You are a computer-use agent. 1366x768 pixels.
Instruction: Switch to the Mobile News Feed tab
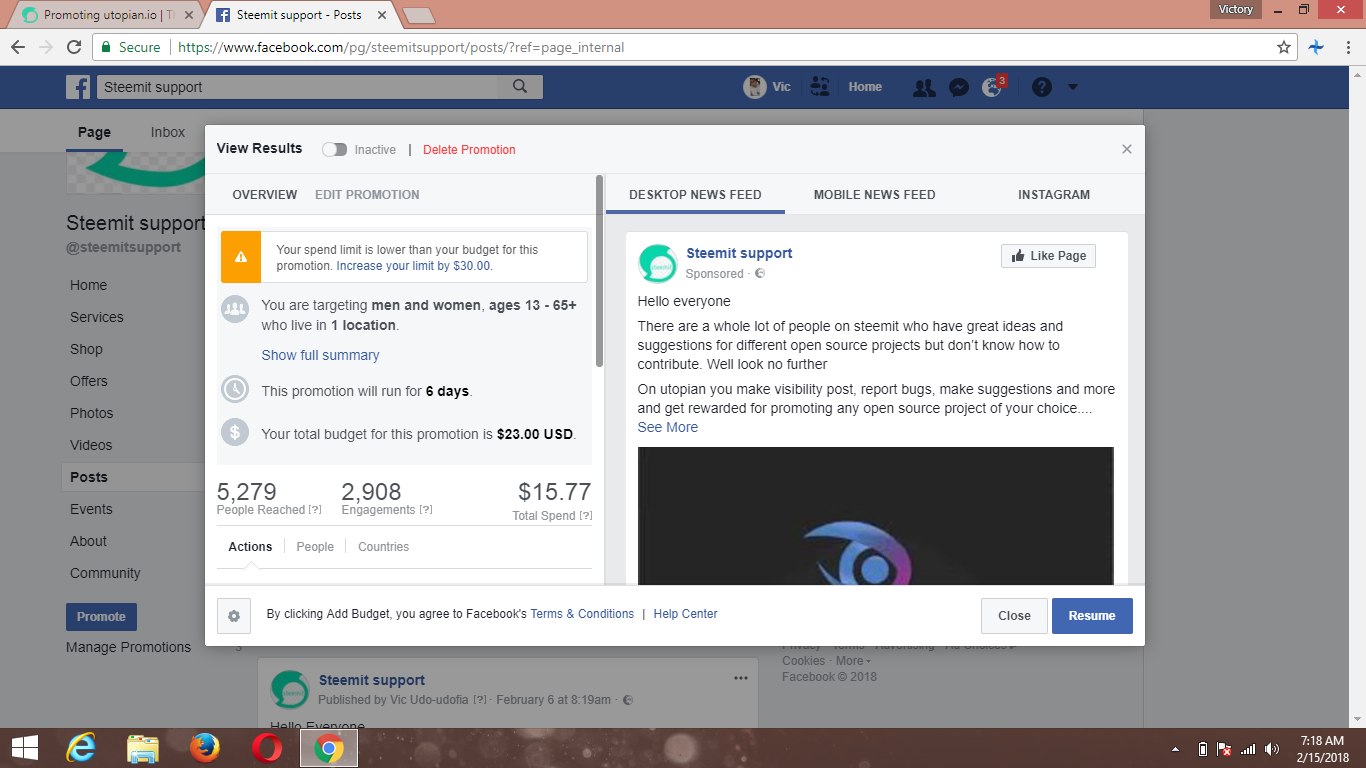click(873, 194)
